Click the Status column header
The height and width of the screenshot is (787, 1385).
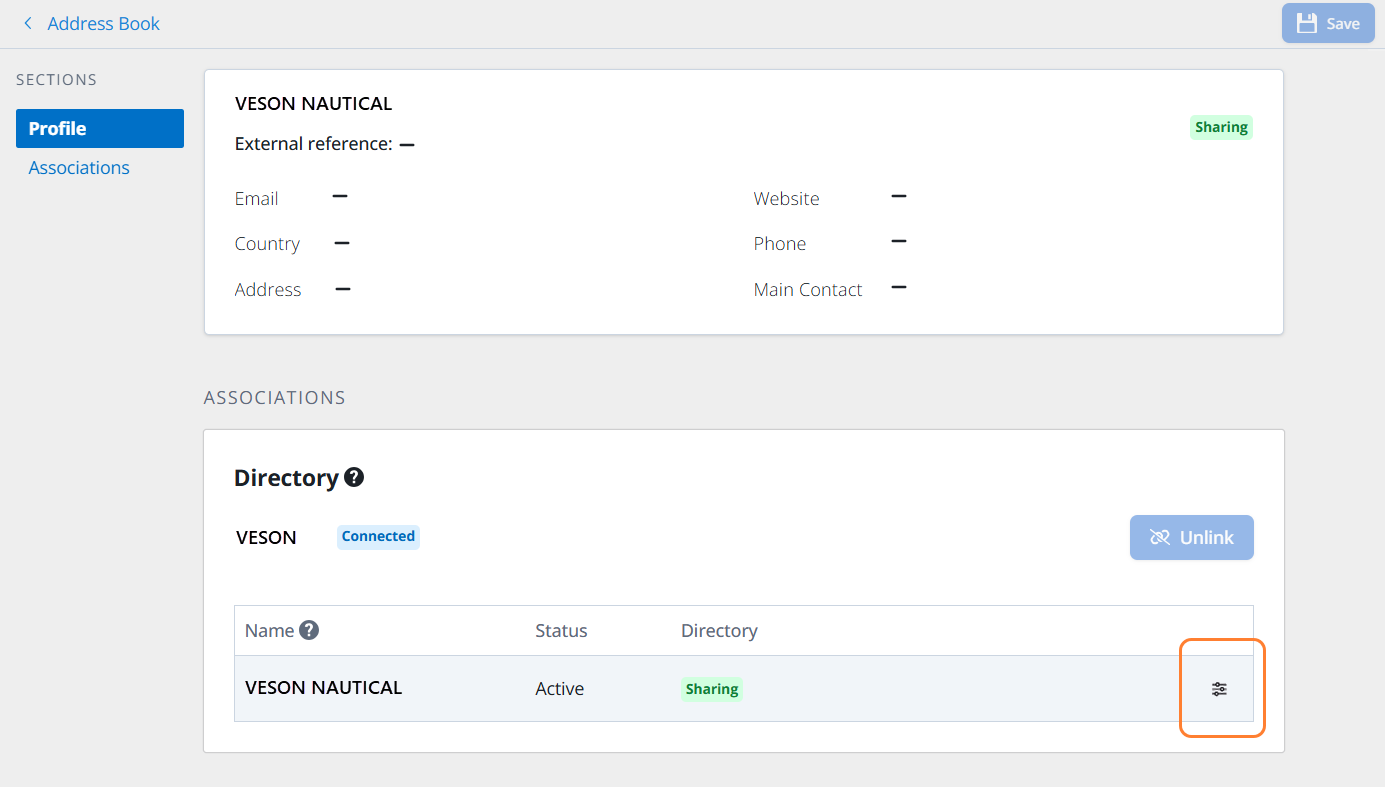pyautogui.click(x=561, y=630)
